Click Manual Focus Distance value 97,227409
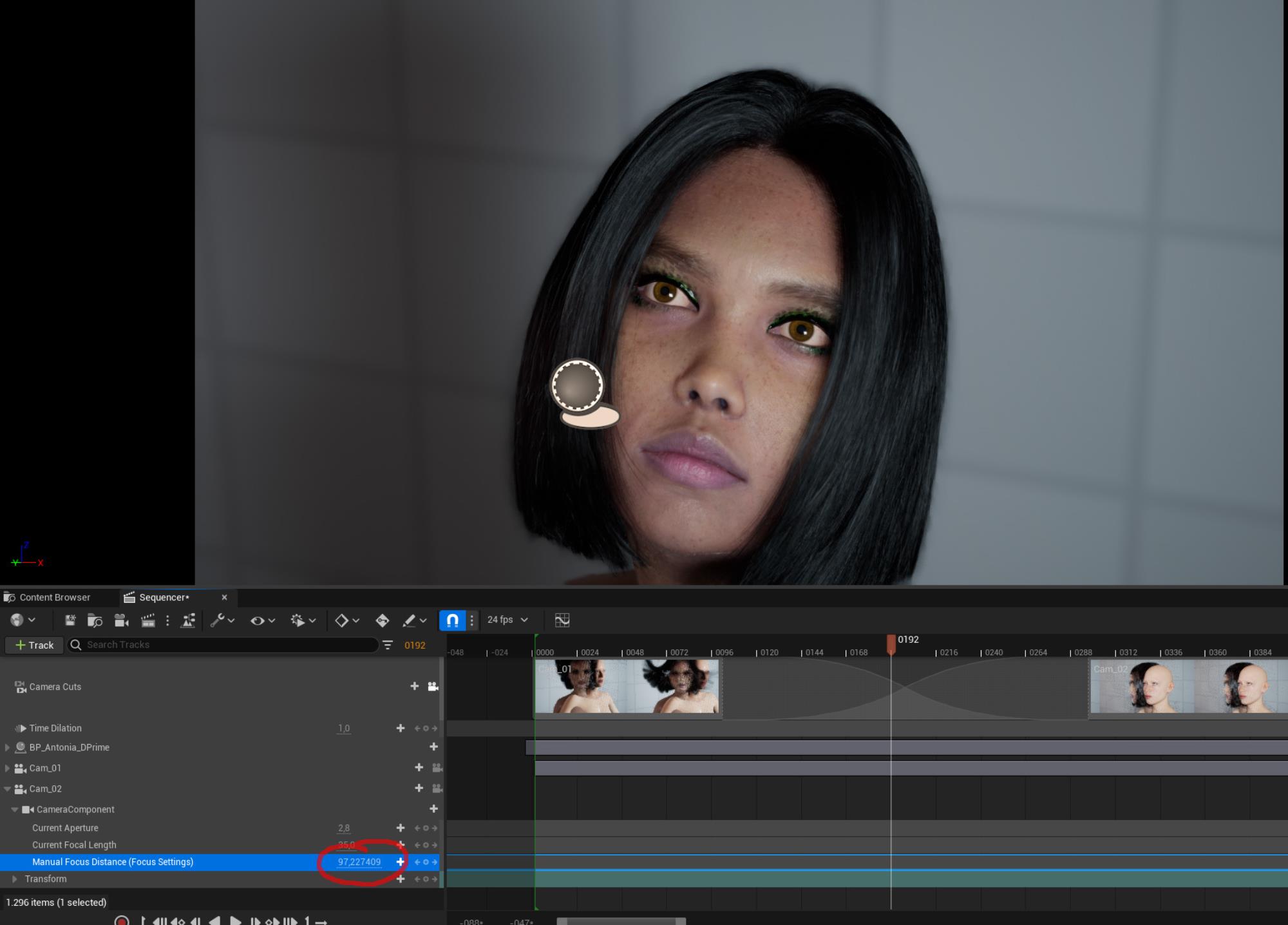 (x=359, y=862)
